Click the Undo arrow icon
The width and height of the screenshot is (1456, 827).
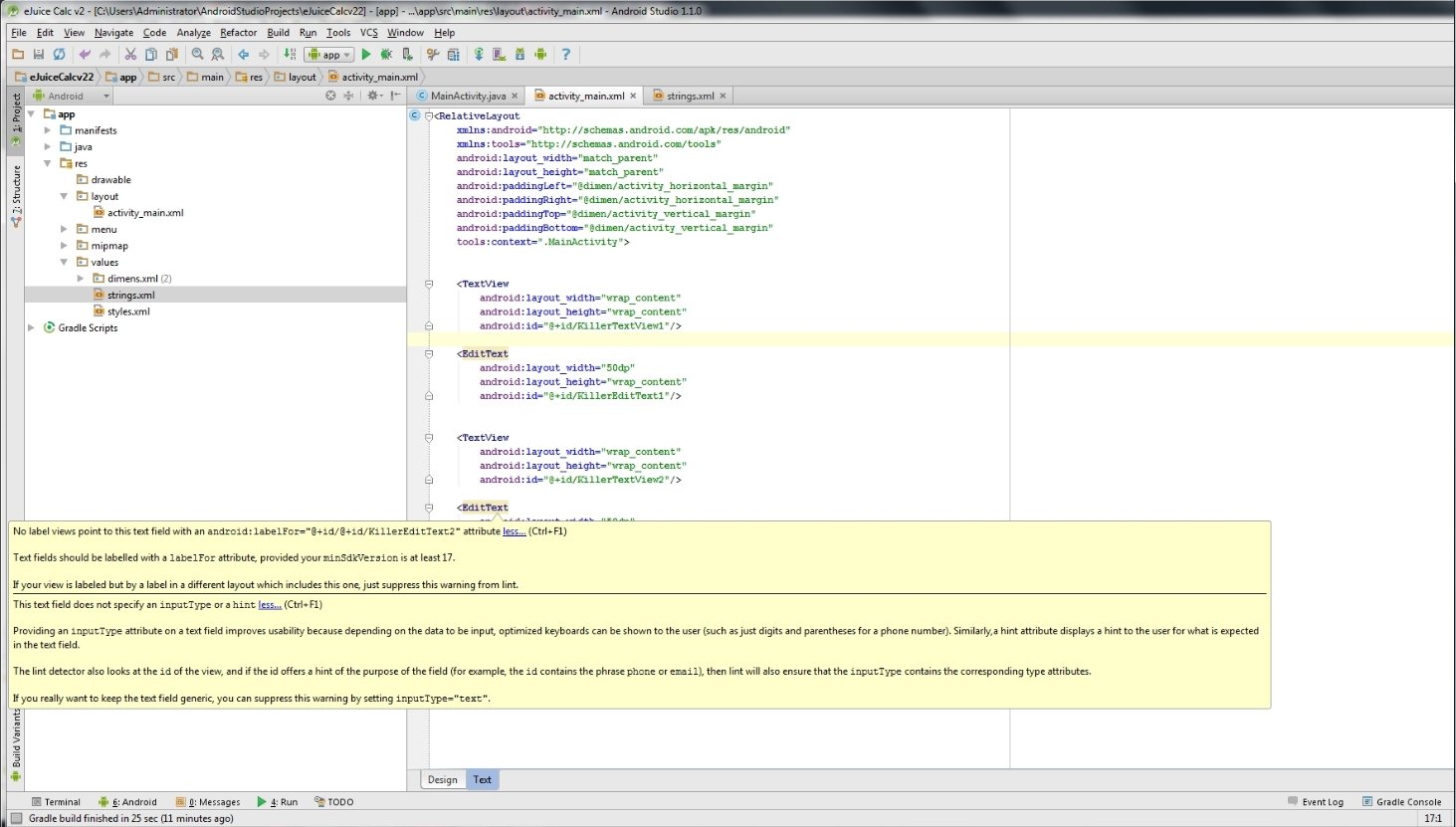coord(85,55)
